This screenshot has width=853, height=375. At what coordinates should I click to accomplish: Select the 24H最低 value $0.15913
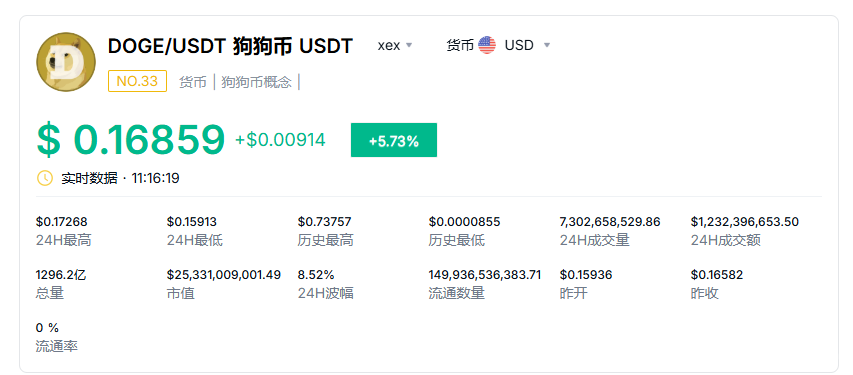pos(191,222)
